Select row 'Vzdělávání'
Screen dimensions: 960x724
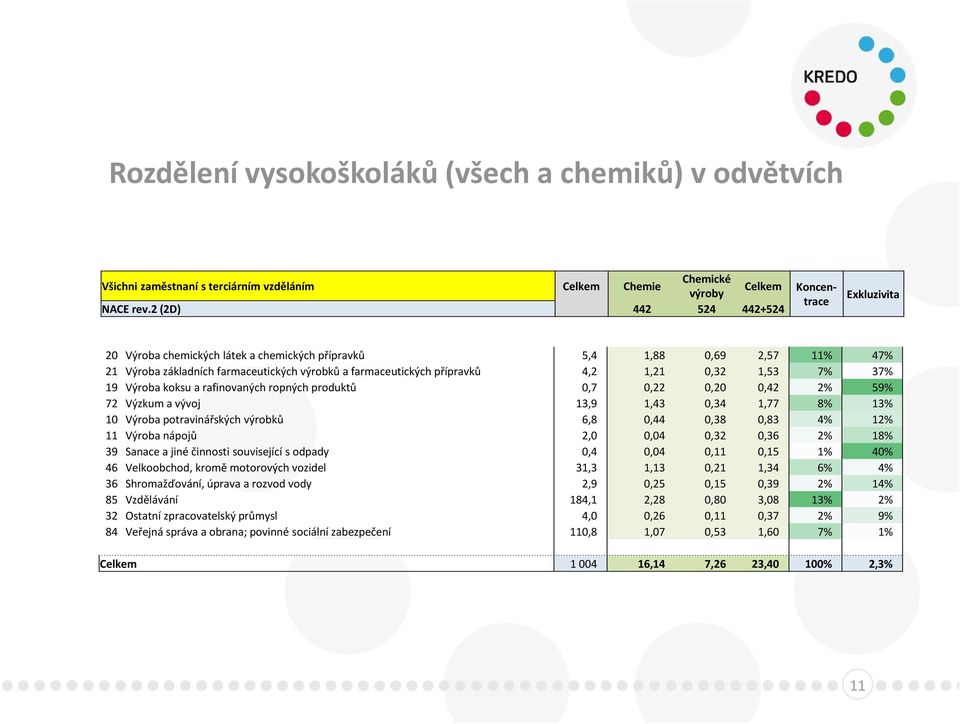pos(501,499)
